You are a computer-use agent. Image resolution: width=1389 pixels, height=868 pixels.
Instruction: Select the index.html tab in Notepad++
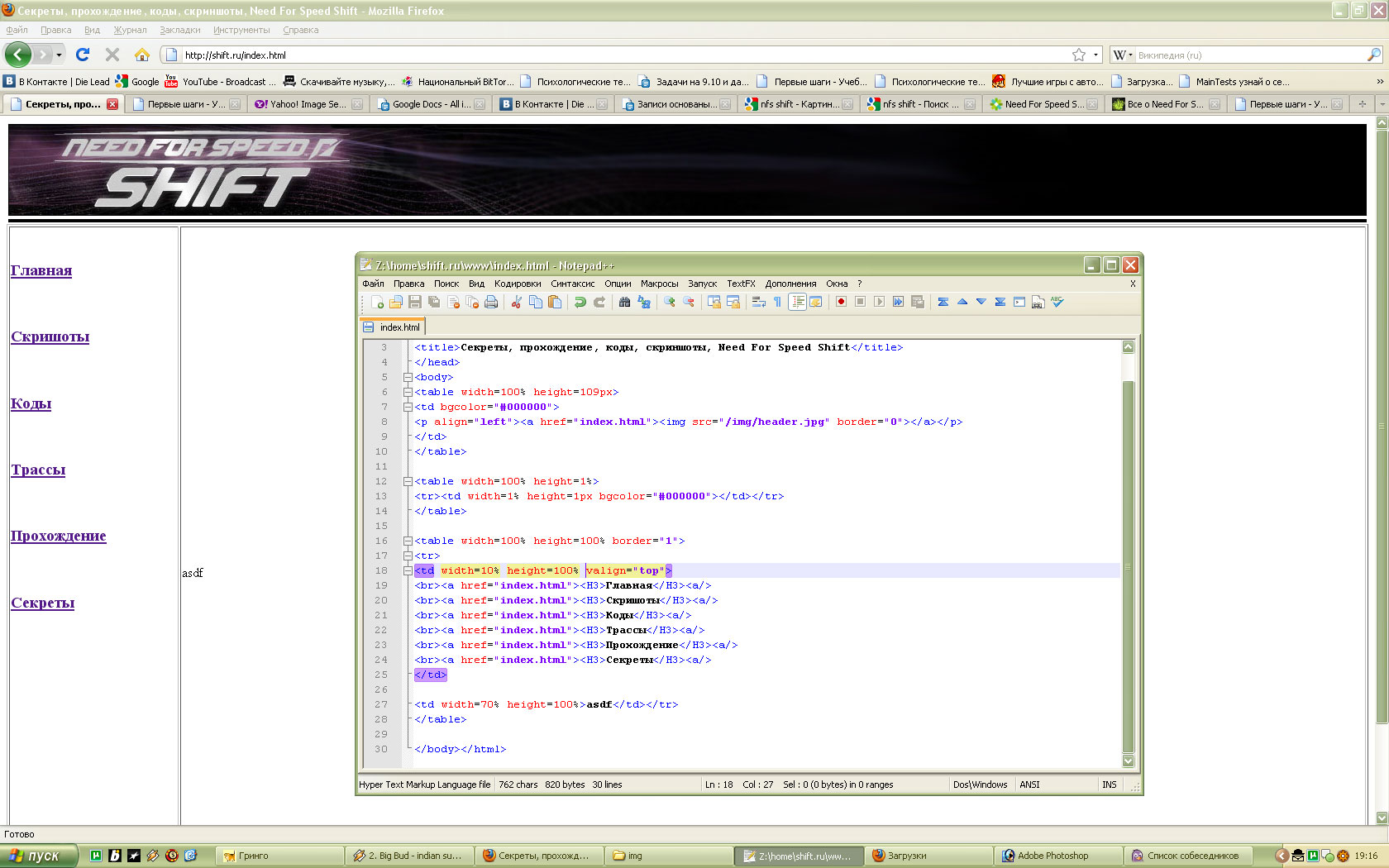coord(393,327)
